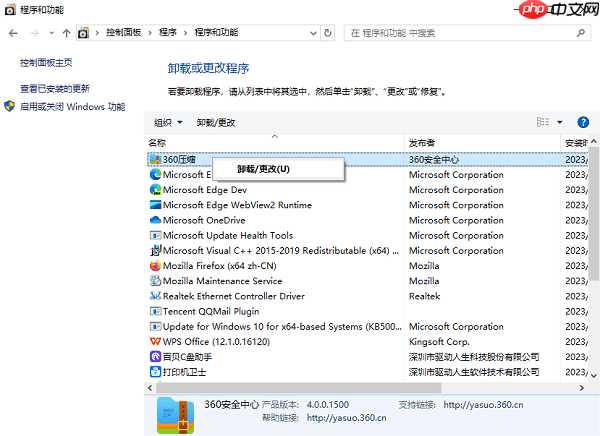Screen dimensions: 600x436
Task: Open recent locations dropdown arrow
Action: pyautogui.click(x=52, y=33)
